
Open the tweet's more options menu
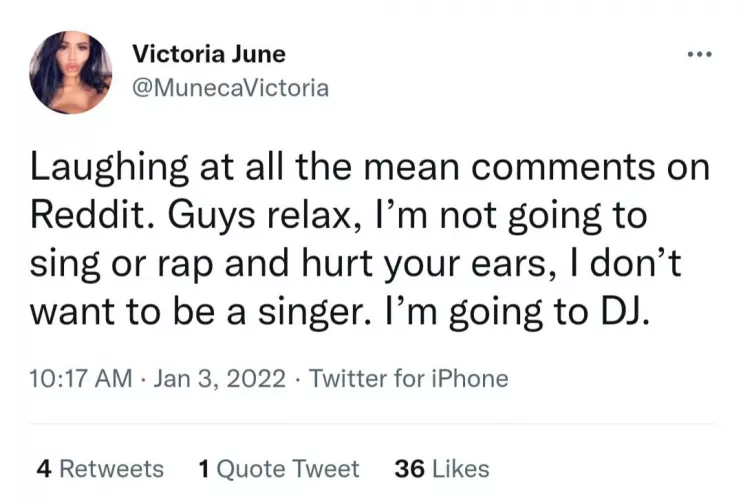click(x=697, y=52)
